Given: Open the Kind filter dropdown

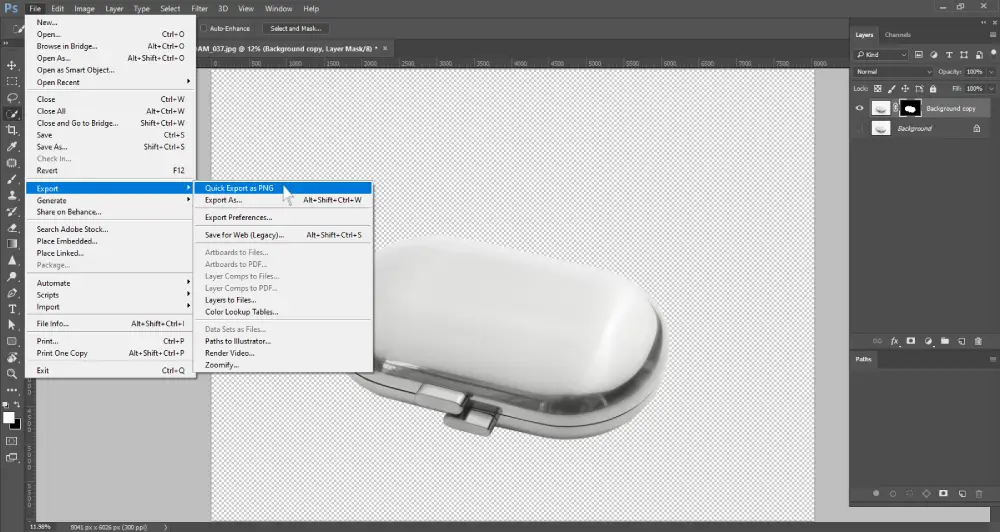Looking at the screenshot, I should [x=881, y=55].
